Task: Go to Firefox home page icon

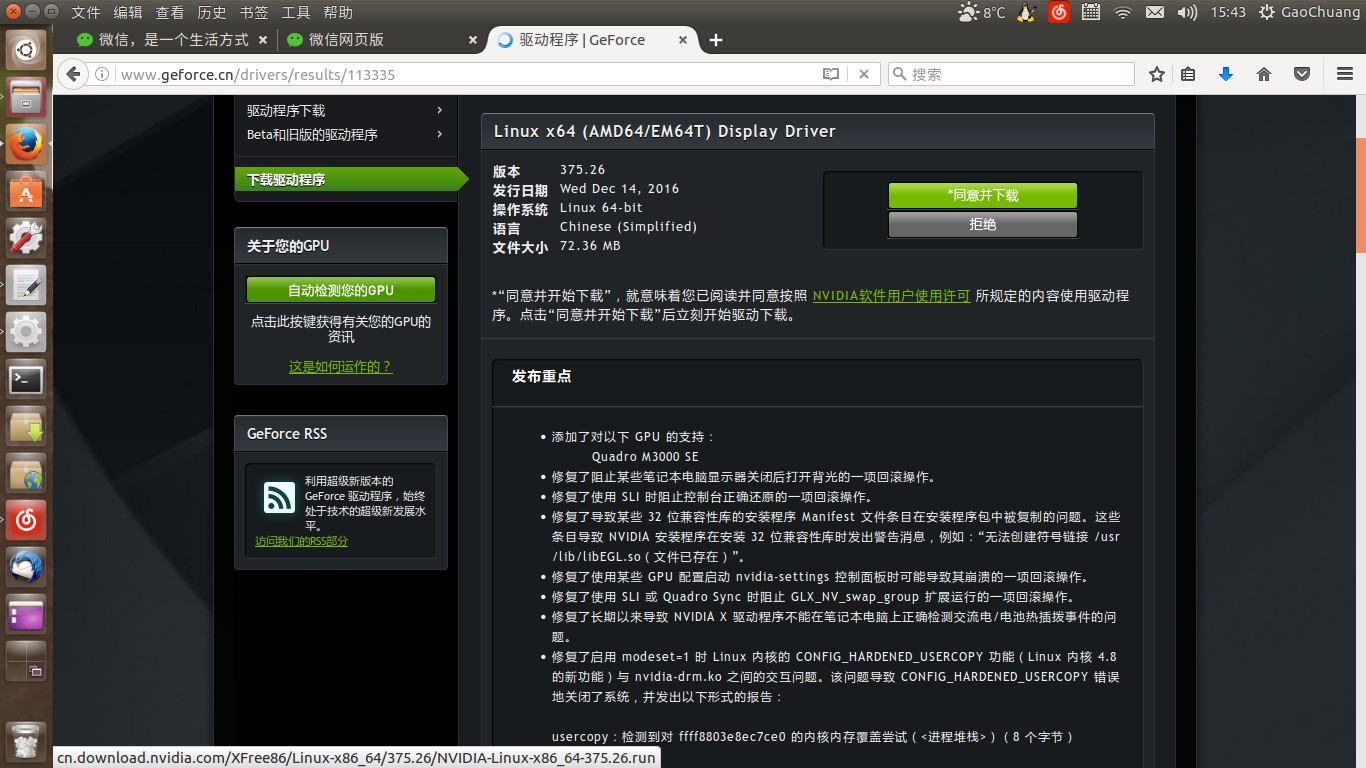Action: tap(1264, 74)
